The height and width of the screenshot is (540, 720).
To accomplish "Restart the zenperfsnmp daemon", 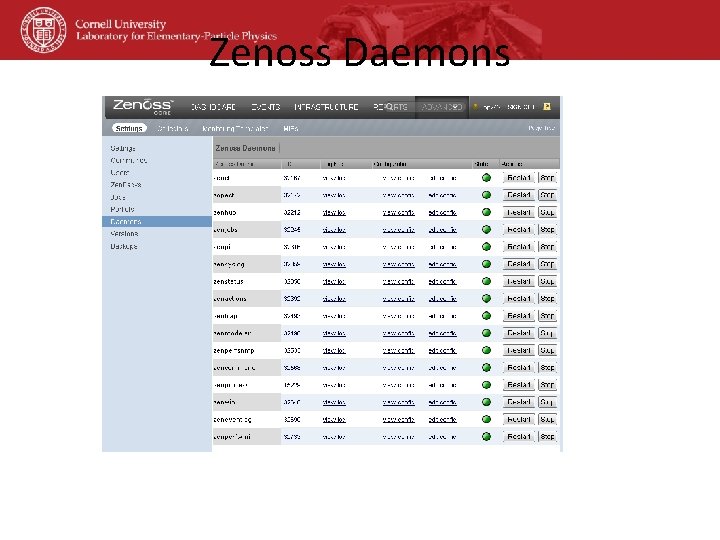I will [x=519, y=350].
